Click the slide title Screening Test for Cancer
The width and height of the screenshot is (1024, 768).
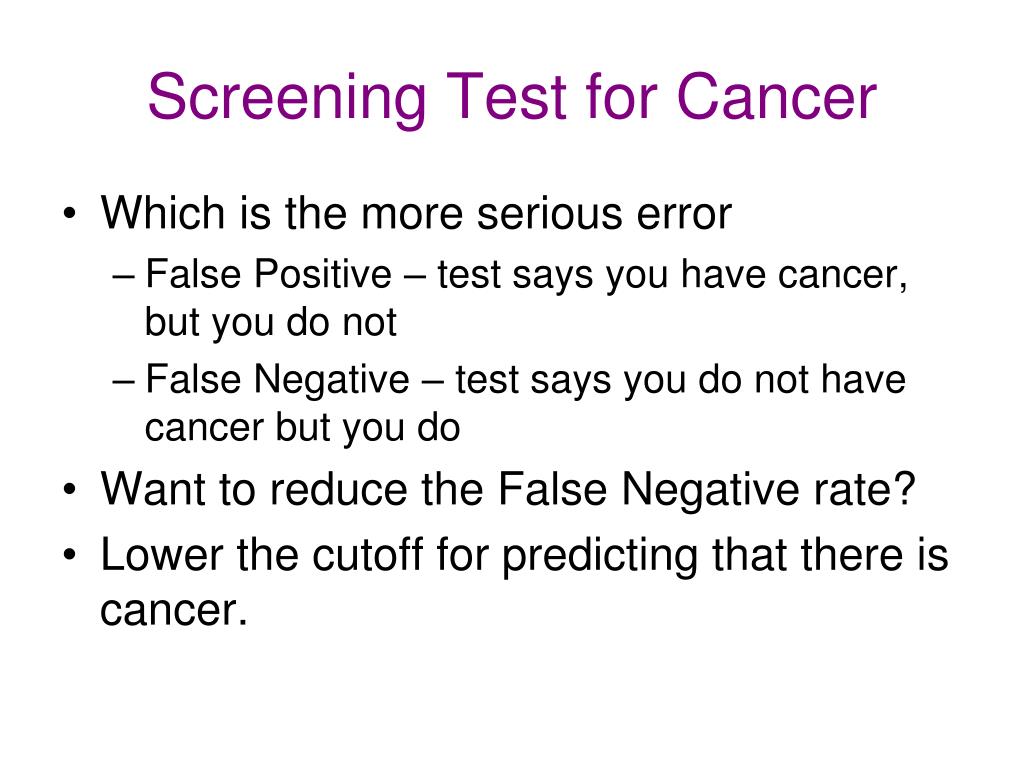tap(512, 98)
